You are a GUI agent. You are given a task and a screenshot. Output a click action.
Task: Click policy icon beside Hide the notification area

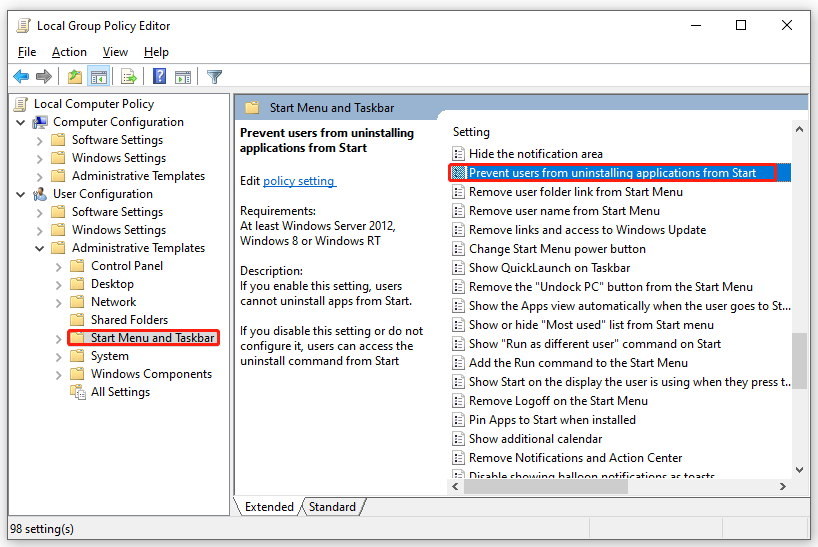coord(458,154)
